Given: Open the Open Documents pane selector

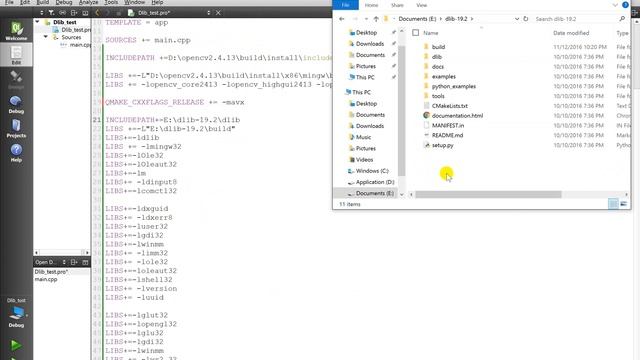Looking at the screenshot, I should pyautogui.click(x=64, y=262).
